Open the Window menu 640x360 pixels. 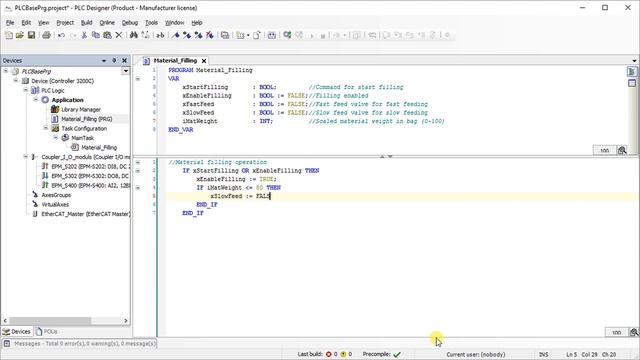[174, 22]
